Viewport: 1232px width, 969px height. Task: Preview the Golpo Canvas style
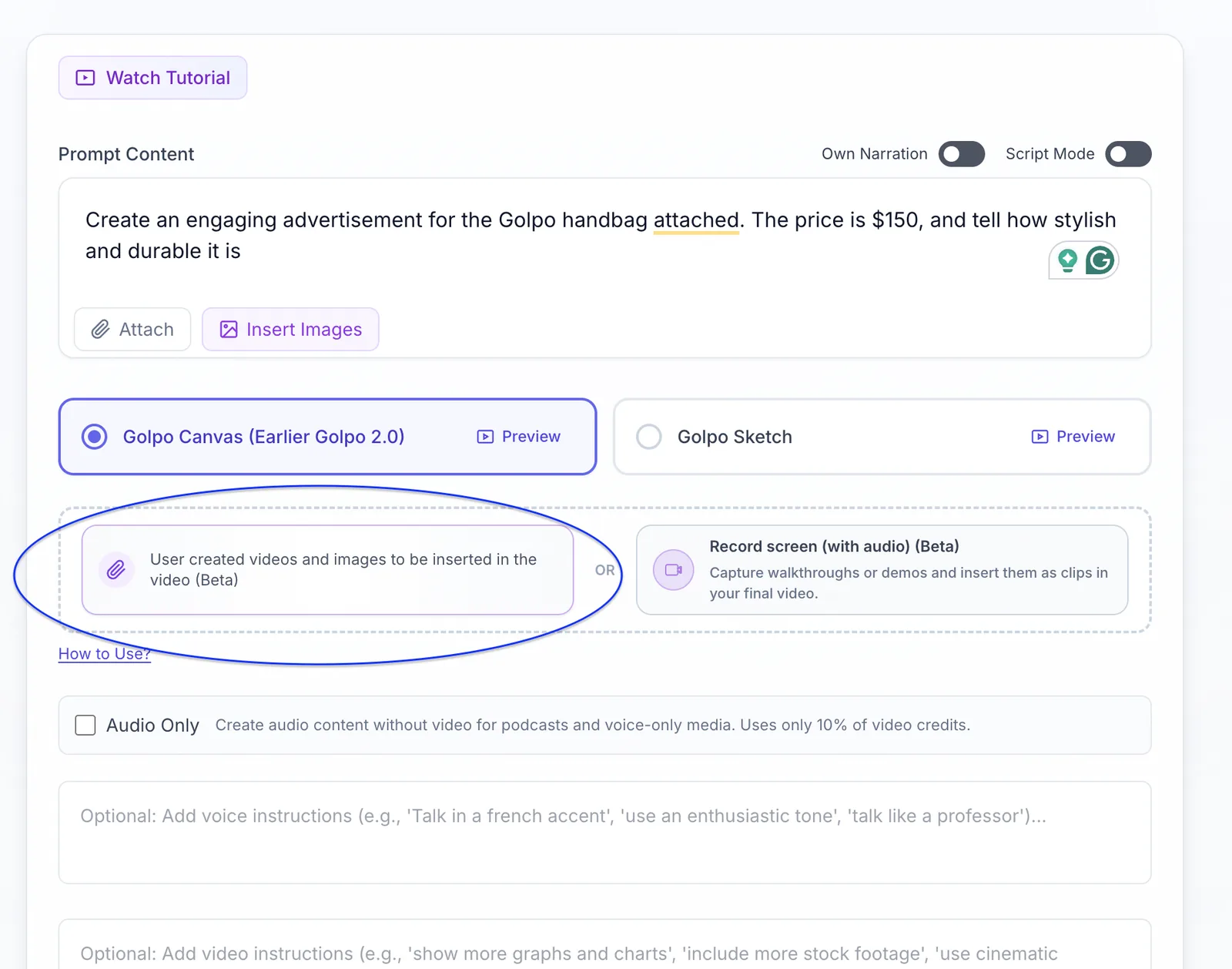[x=519, y=437]
